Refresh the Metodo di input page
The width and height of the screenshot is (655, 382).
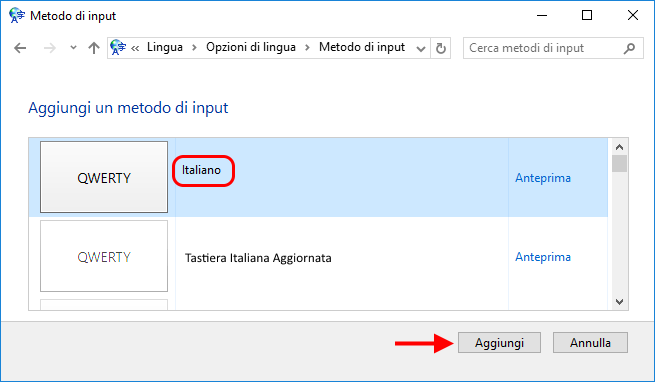point(441,48)
